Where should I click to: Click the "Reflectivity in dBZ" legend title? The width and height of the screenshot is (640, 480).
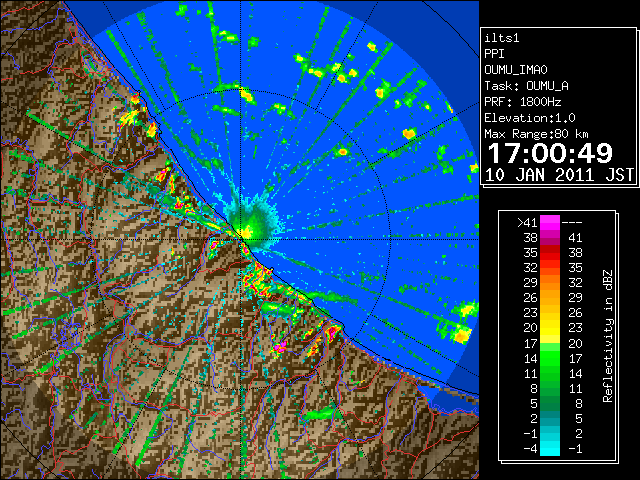pos(608,336)
